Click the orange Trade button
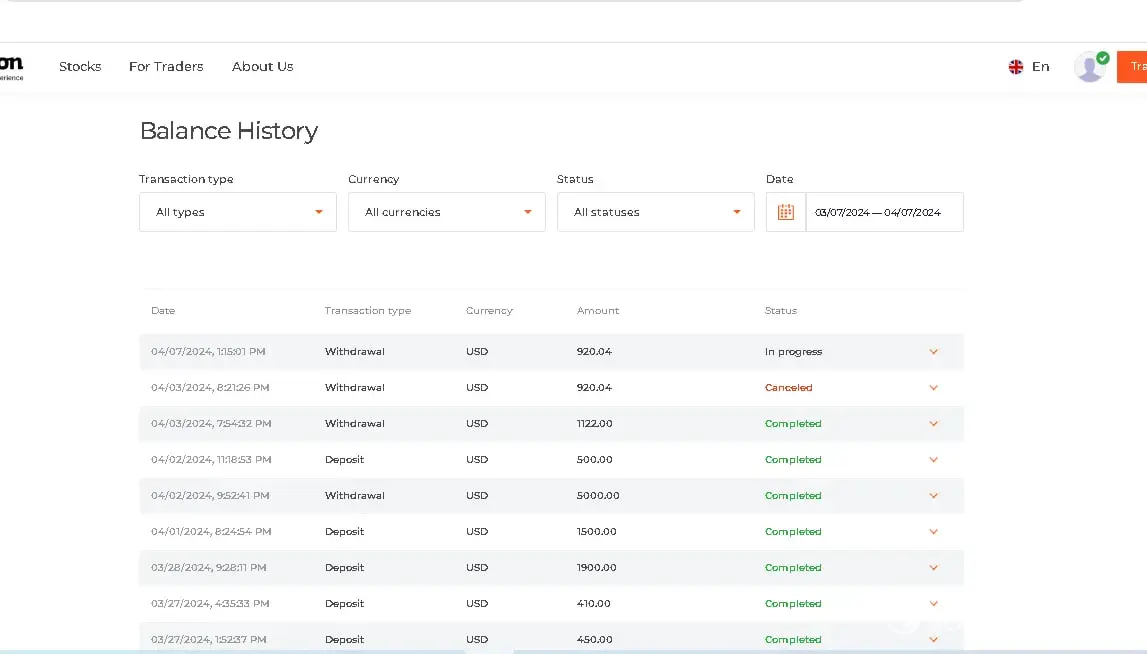 [x=1133, y=67]
